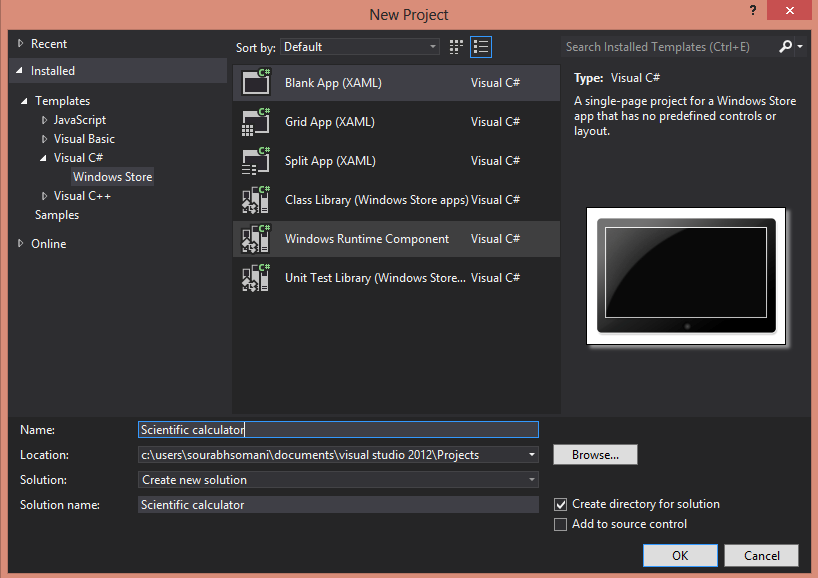The image size is (818, 578).
Task: Expand the Online section
Action: click(20, 243)
